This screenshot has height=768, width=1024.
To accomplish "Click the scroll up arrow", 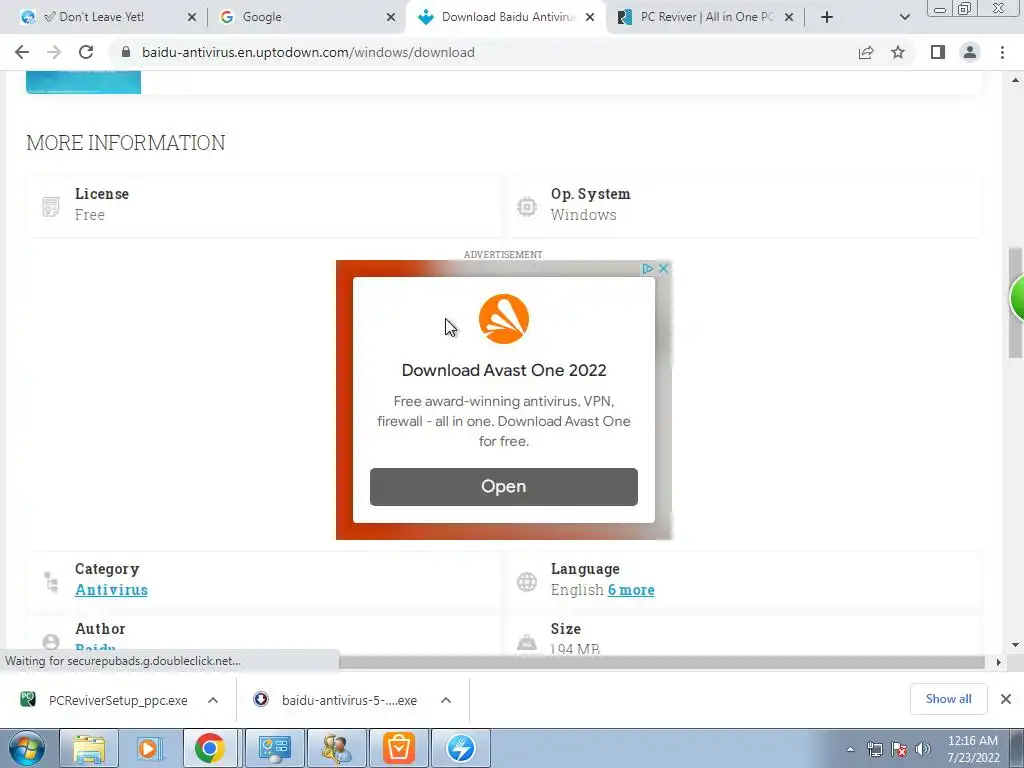I will 1015,80.
